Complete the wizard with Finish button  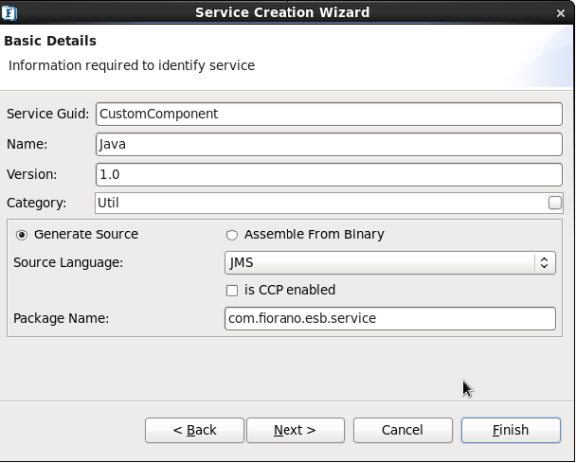coord(511,430)
